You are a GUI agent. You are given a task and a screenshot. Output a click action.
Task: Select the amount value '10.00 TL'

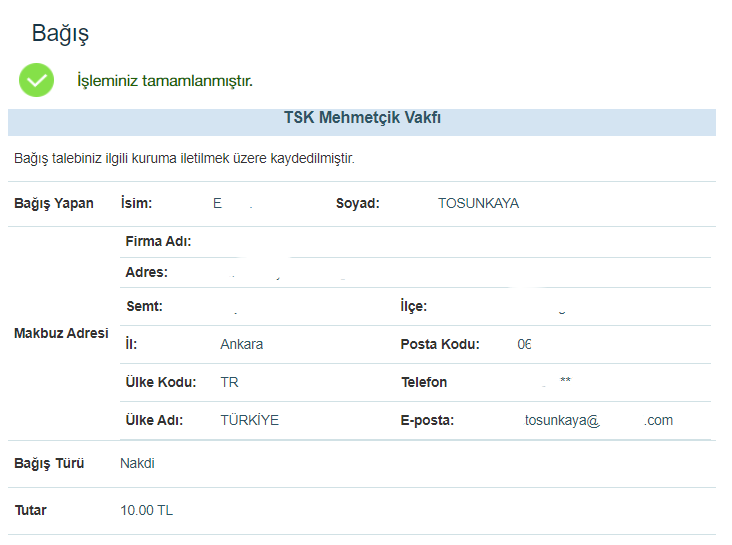[147, 510]
